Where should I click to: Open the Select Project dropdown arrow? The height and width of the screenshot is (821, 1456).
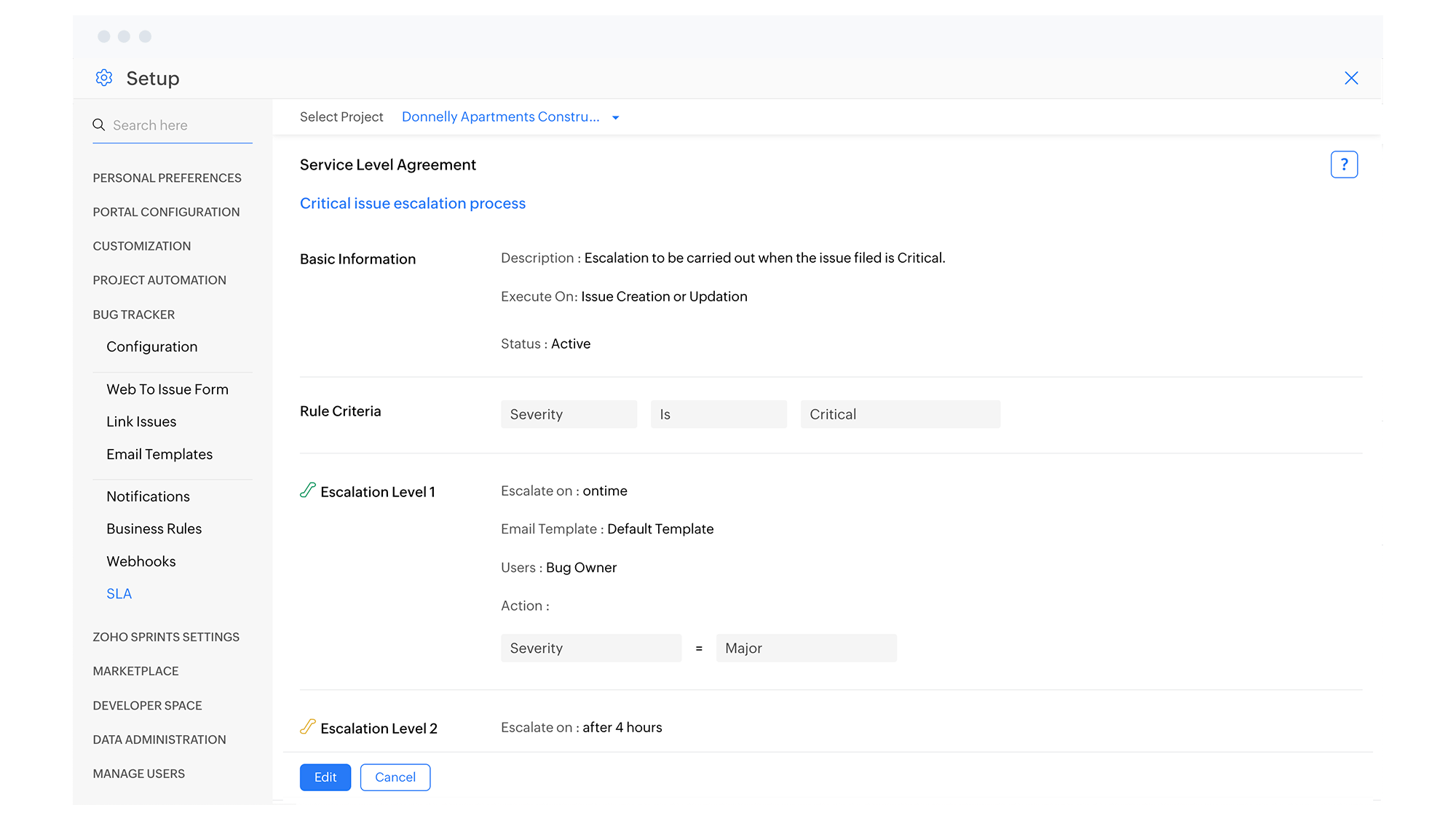pyautogui.click(x=616, y=118)
